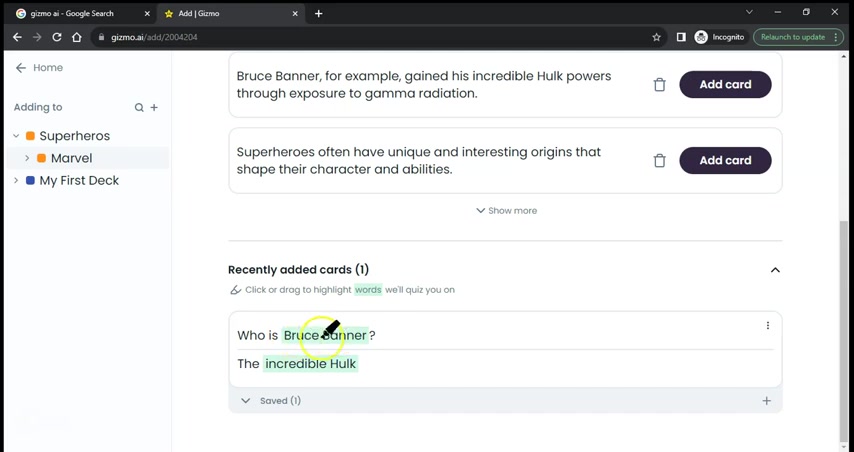Show more suggested cards

coord(506,211)
